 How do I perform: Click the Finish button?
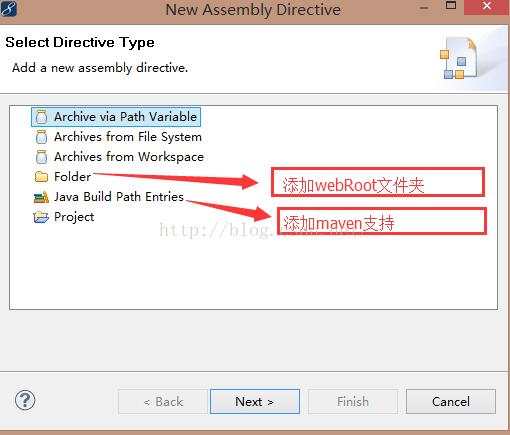click(353, 402)
